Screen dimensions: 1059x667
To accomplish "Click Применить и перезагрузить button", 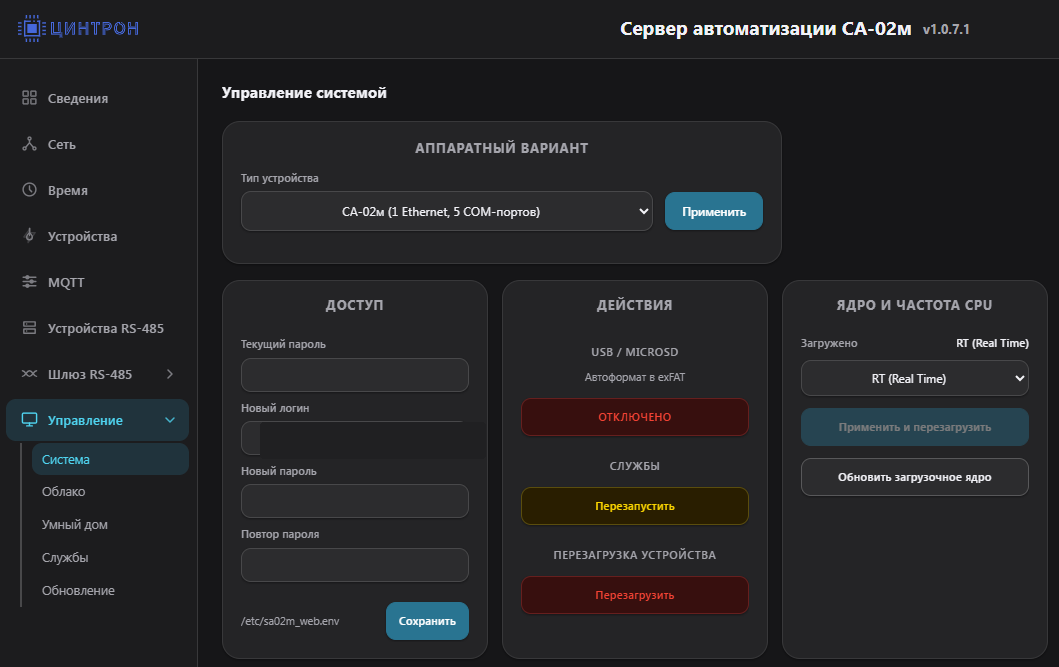I will 914,427.
